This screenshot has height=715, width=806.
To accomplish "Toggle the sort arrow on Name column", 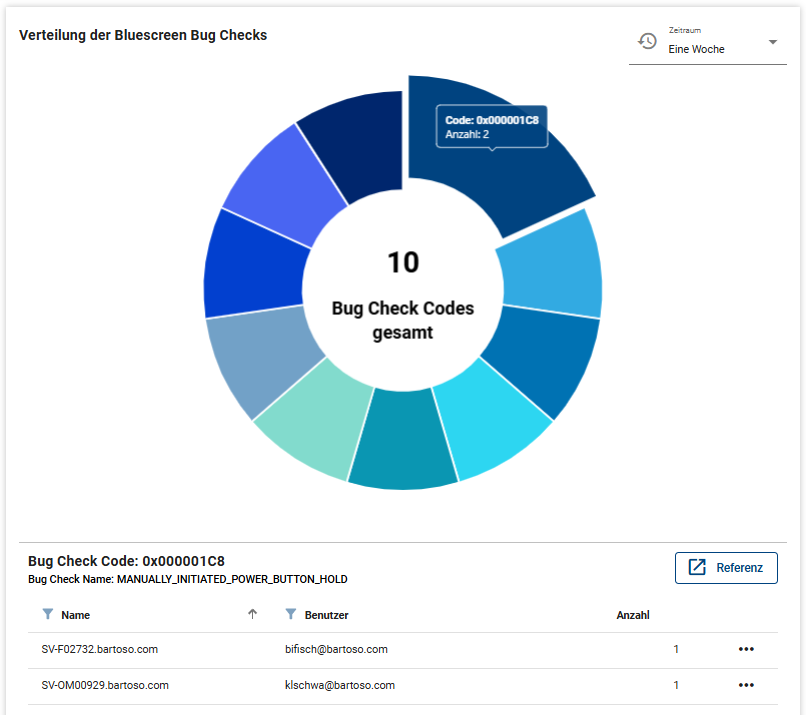I will pos(252,614).
